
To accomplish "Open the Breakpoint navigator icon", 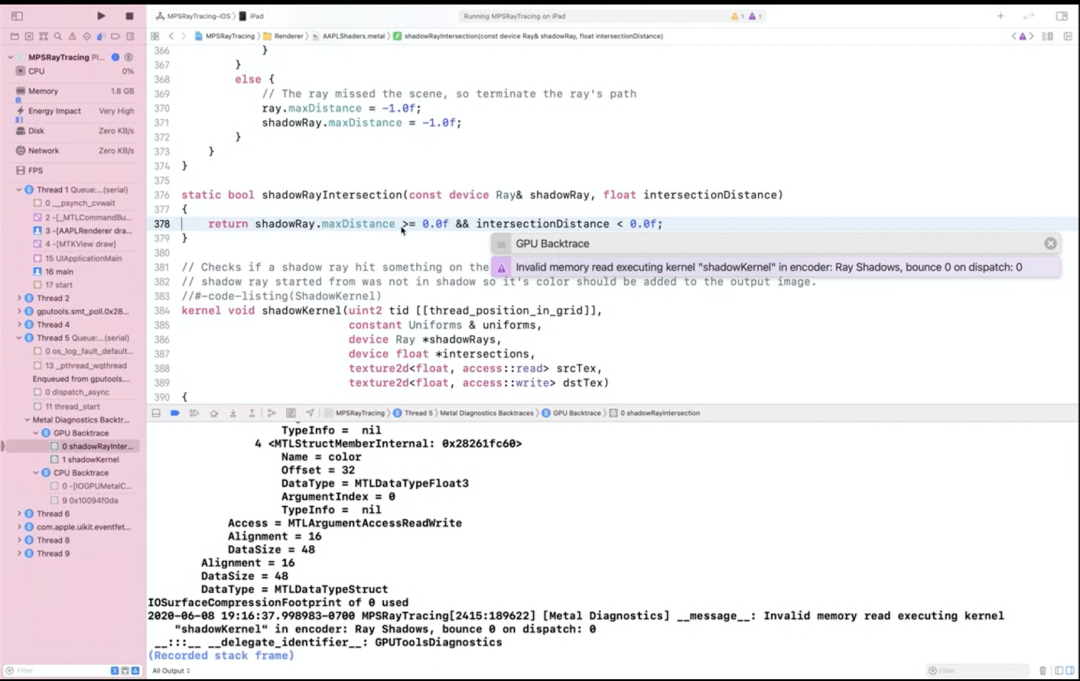I will (x=116, y=36).
